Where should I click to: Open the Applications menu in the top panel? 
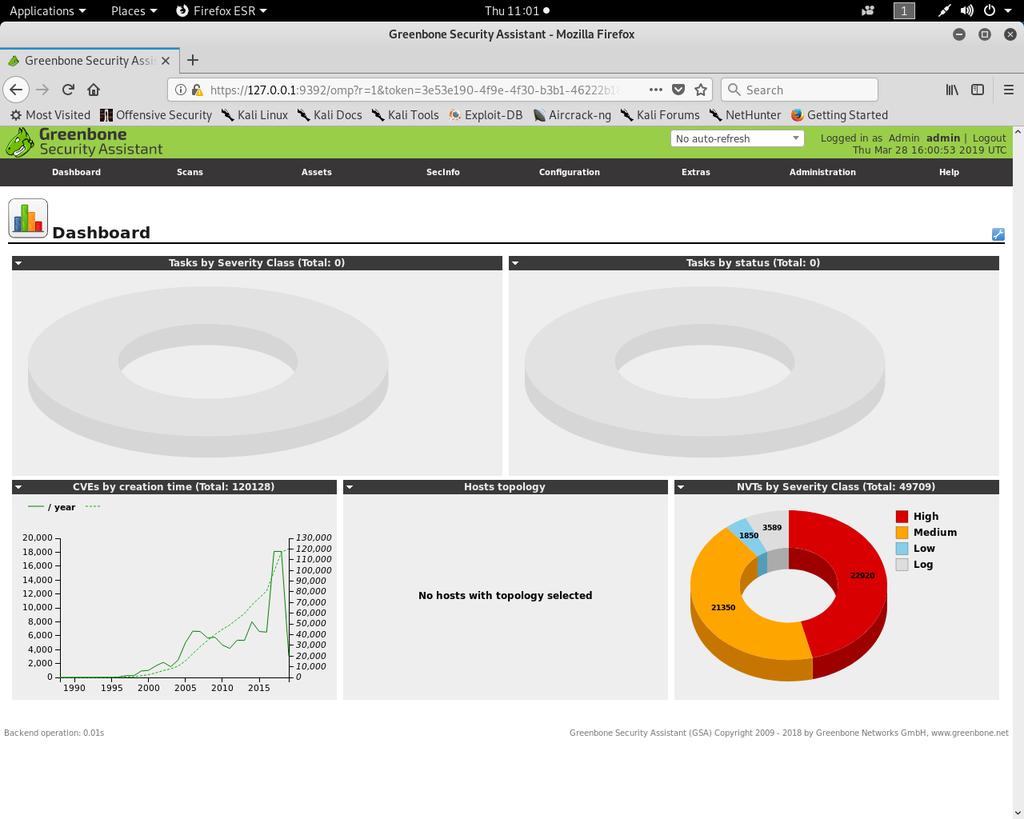pyautogui.click(x=47, y=10)
